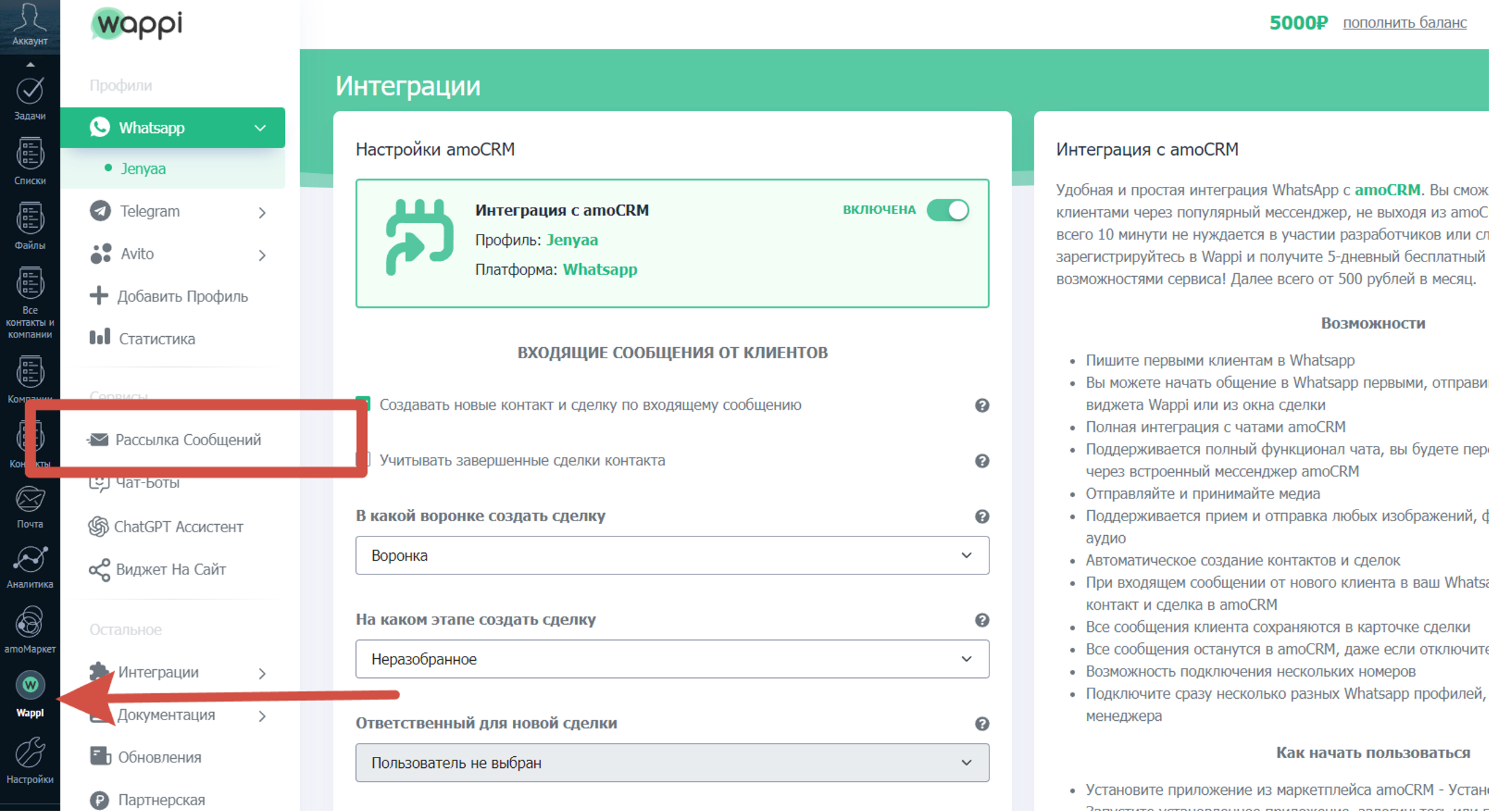This screenshot has width=1490, height=812.
Task: Open the Воронка dropdown
Action: (672, 555)
